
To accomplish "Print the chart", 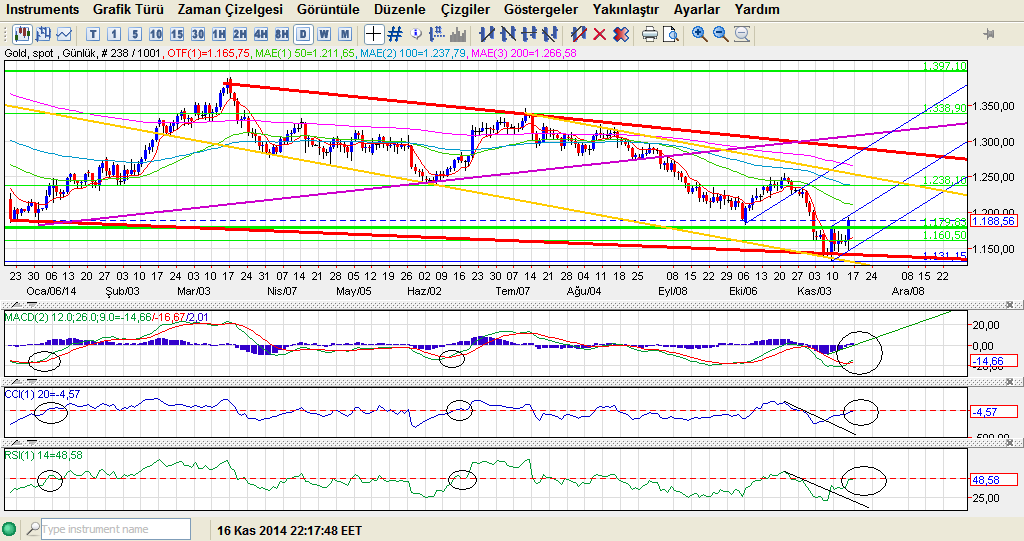I will point(649,34).
